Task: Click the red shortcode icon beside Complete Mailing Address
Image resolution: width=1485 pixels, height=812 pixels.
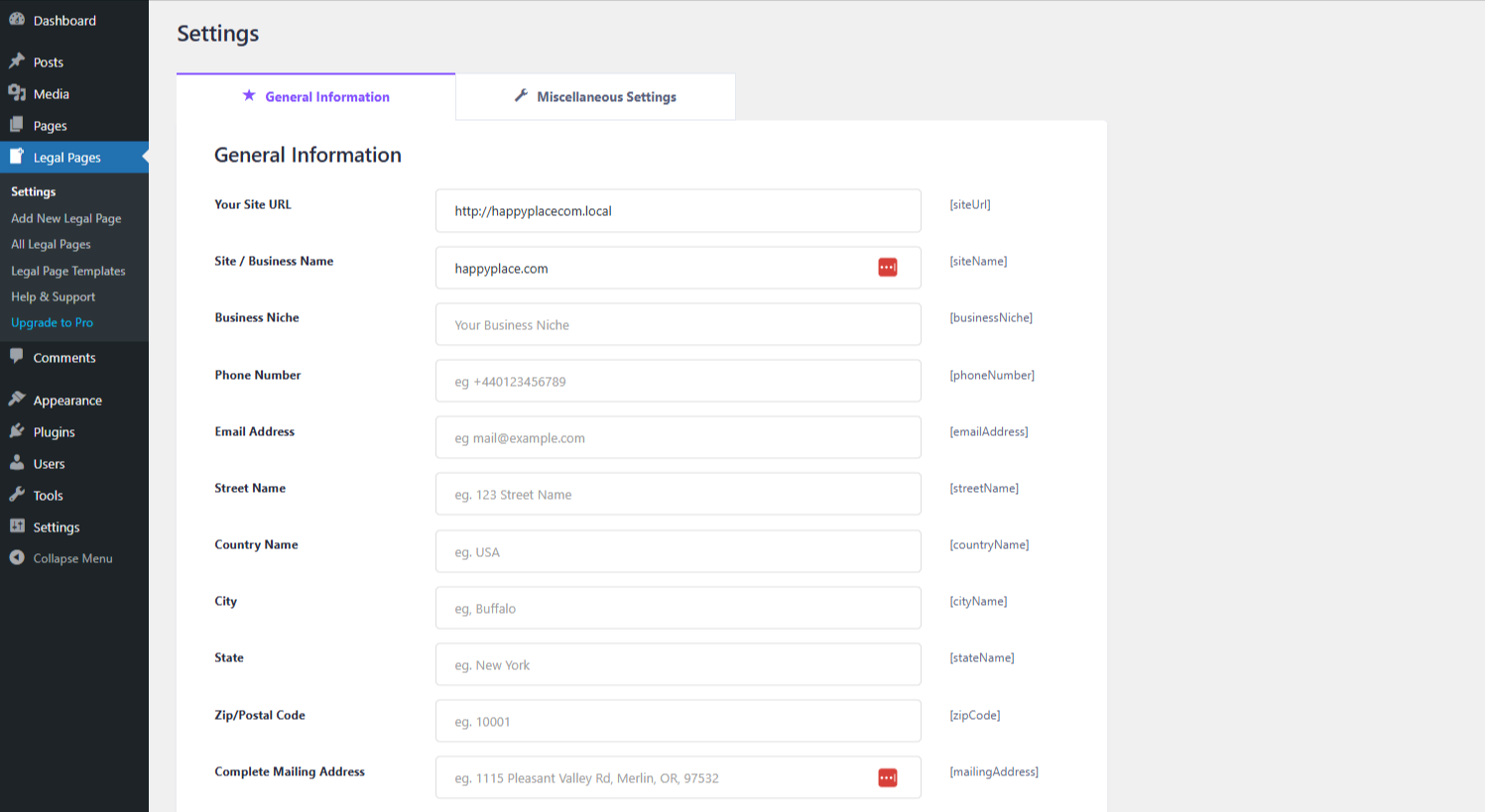Action: click(887, 777)
